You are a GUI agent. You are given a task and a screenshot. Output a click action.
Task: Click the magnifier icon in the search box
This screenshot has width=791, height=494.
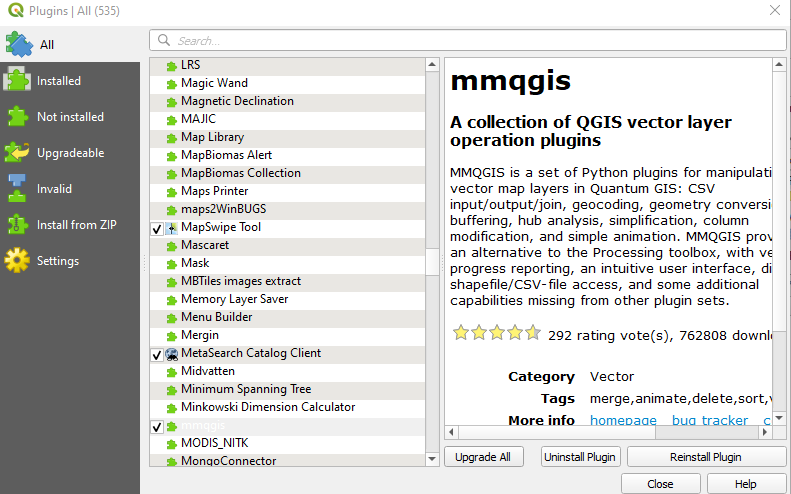coord(163,40)
